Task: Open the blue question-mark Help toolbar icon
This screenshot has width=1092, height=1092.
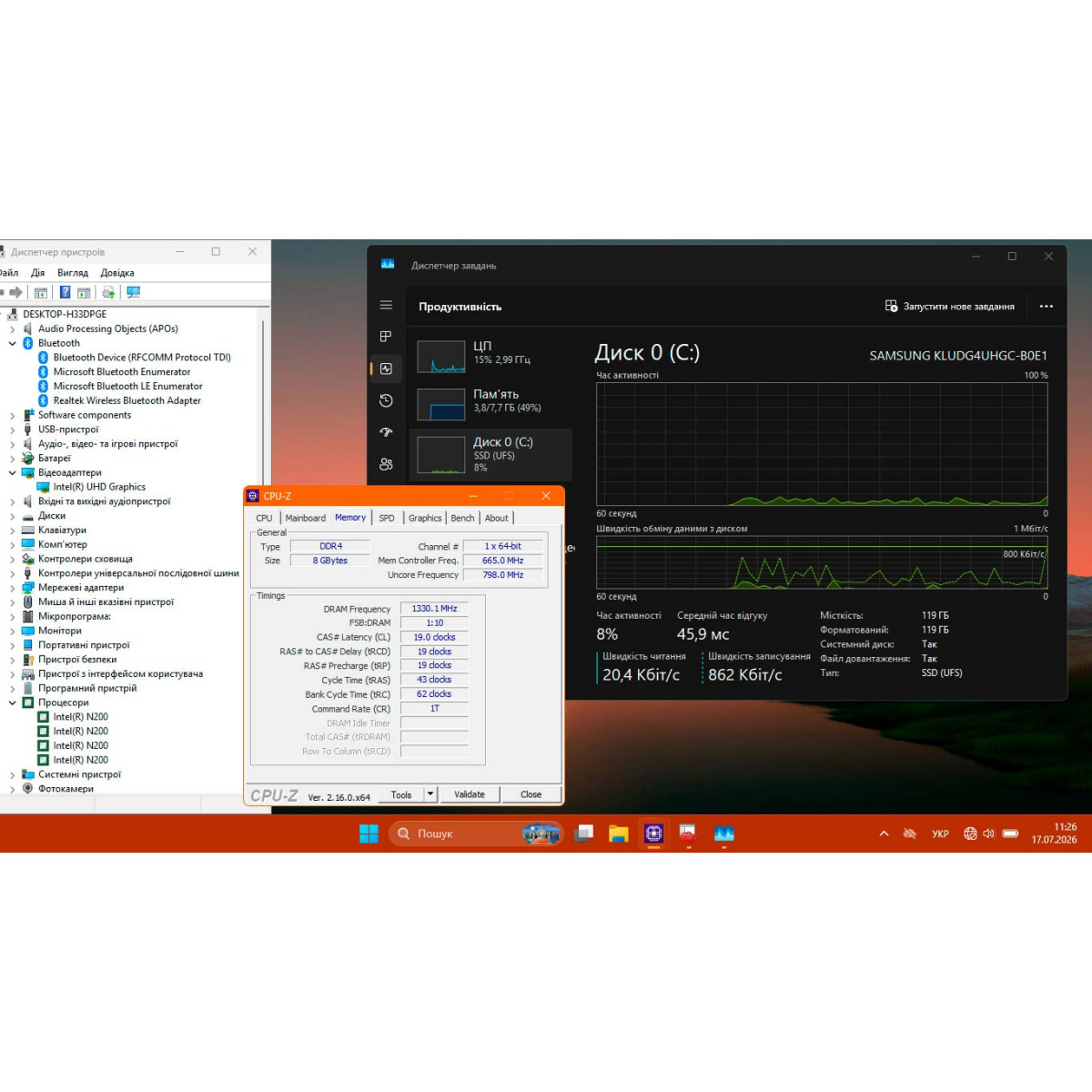Action: pos(65,292)
